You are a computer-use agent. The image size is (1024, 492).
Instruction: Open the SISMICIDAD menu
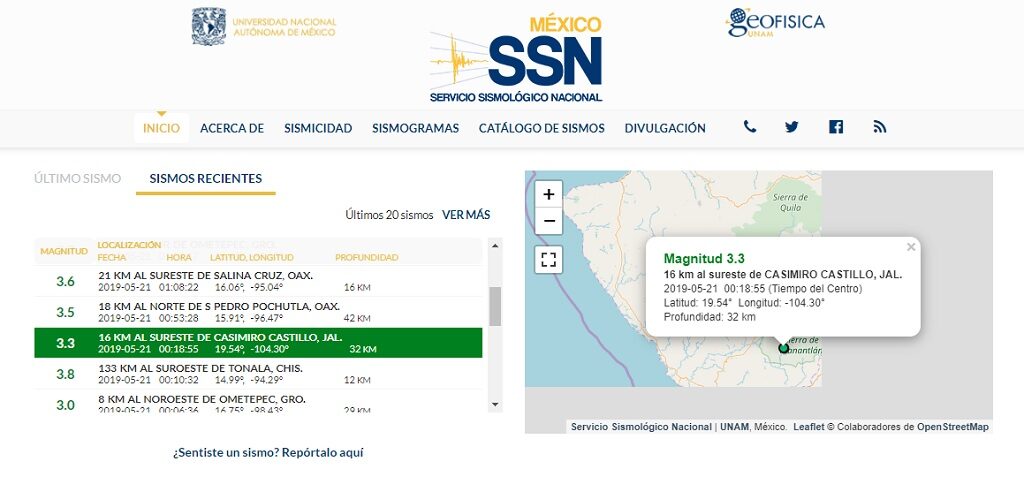pyautogui.click(x=318, y=128)
